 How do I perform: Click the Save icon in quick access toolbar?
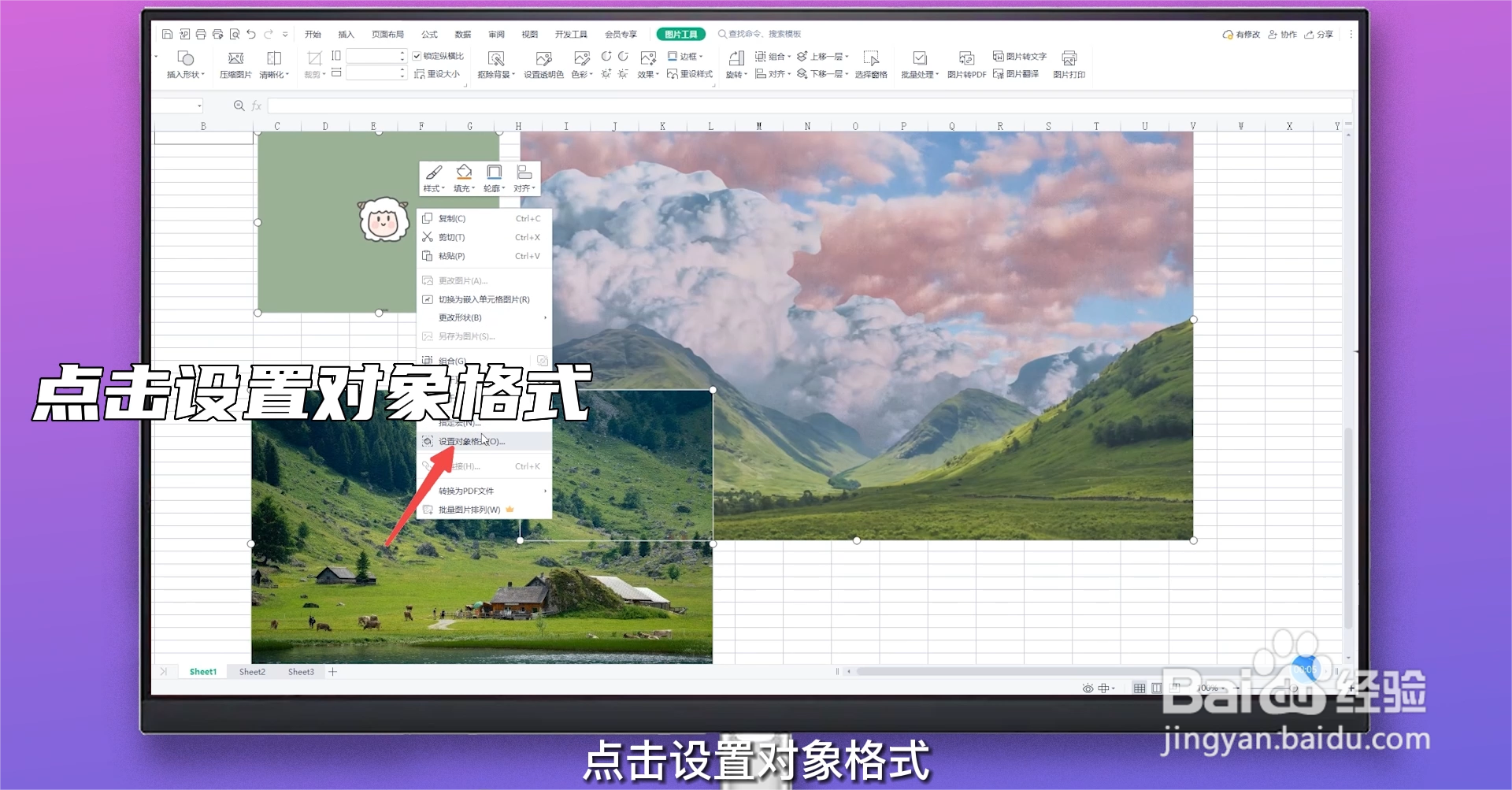point(167,34)
